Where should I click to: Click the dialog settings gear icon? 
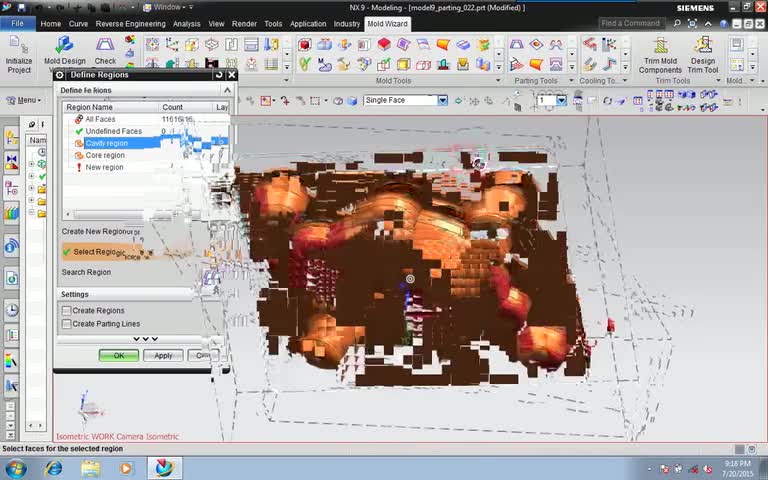point(60,75)
